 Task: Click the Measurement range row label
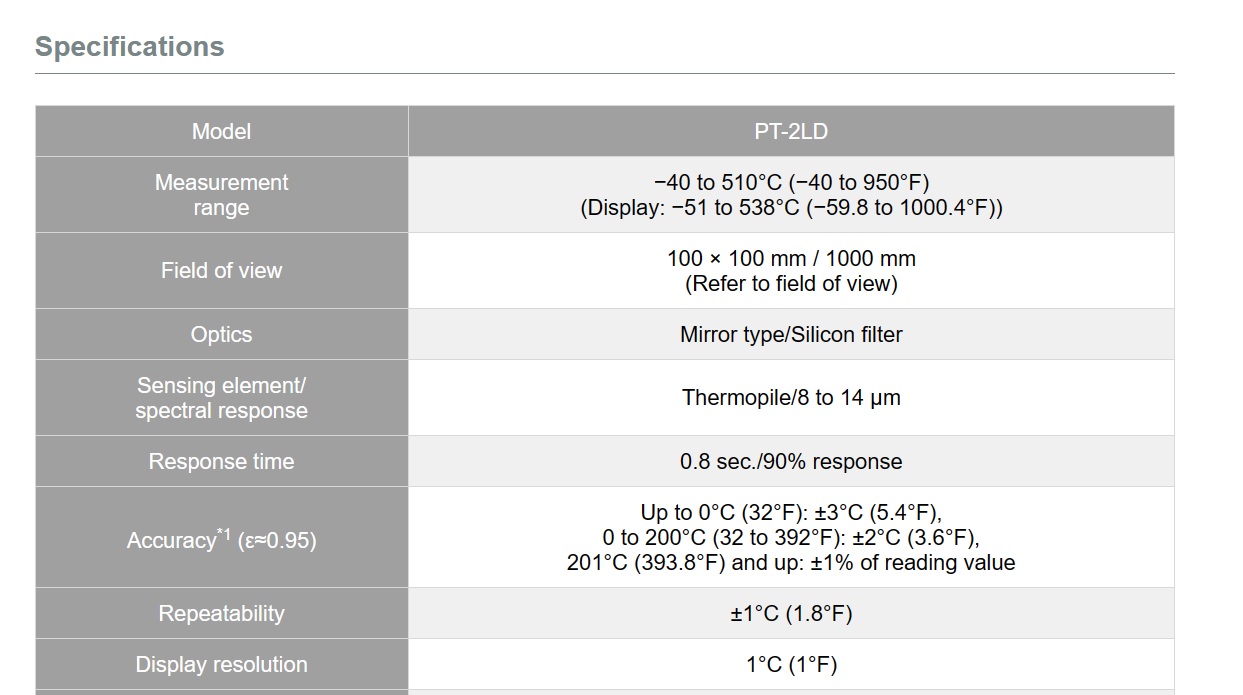(221, 195)
